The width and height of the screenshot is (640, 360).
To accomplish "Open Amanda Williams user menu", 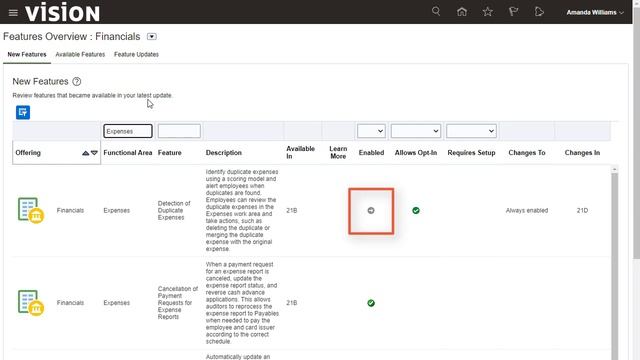I will point(595,12).
